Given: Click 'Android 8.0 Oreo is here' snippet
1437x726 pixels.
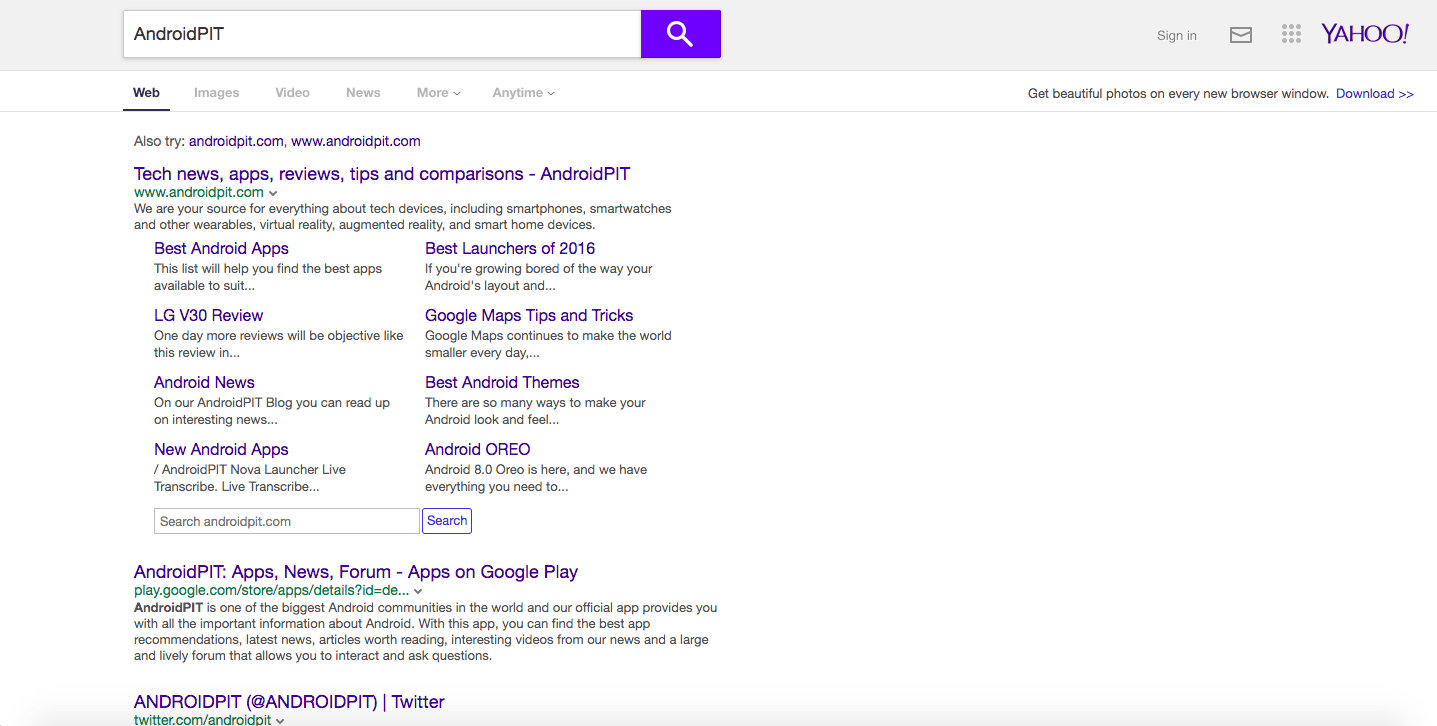Looking at the screenshot, I should pos(536,478).
